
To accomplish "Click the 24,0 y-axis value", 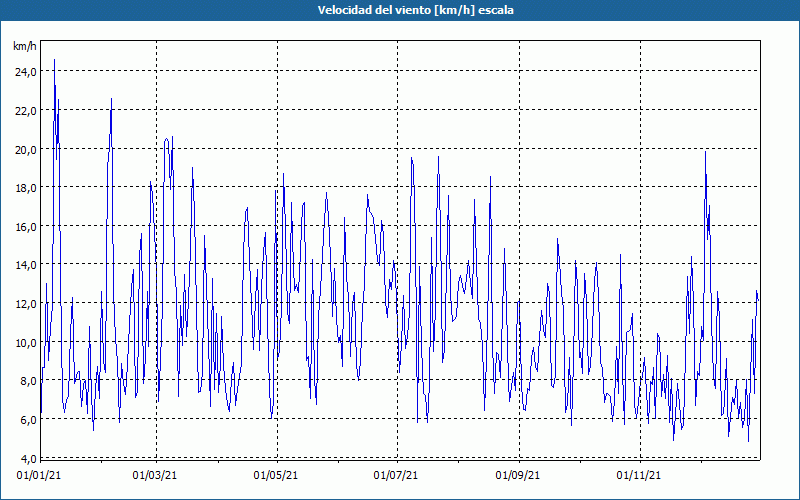I will point(26,72).
